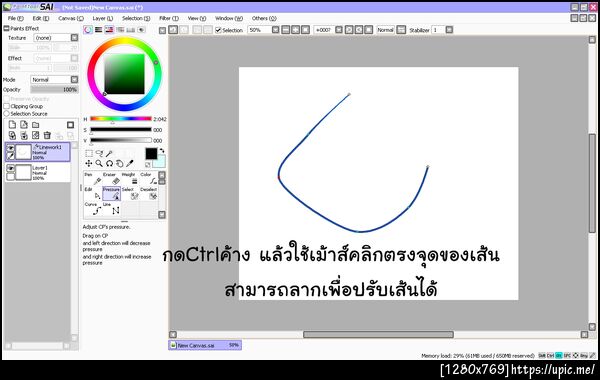Viewport: 600px width, 380px height.
Task: Open the Stabilizer value dropdown
Action: click(x=449, y=29)
